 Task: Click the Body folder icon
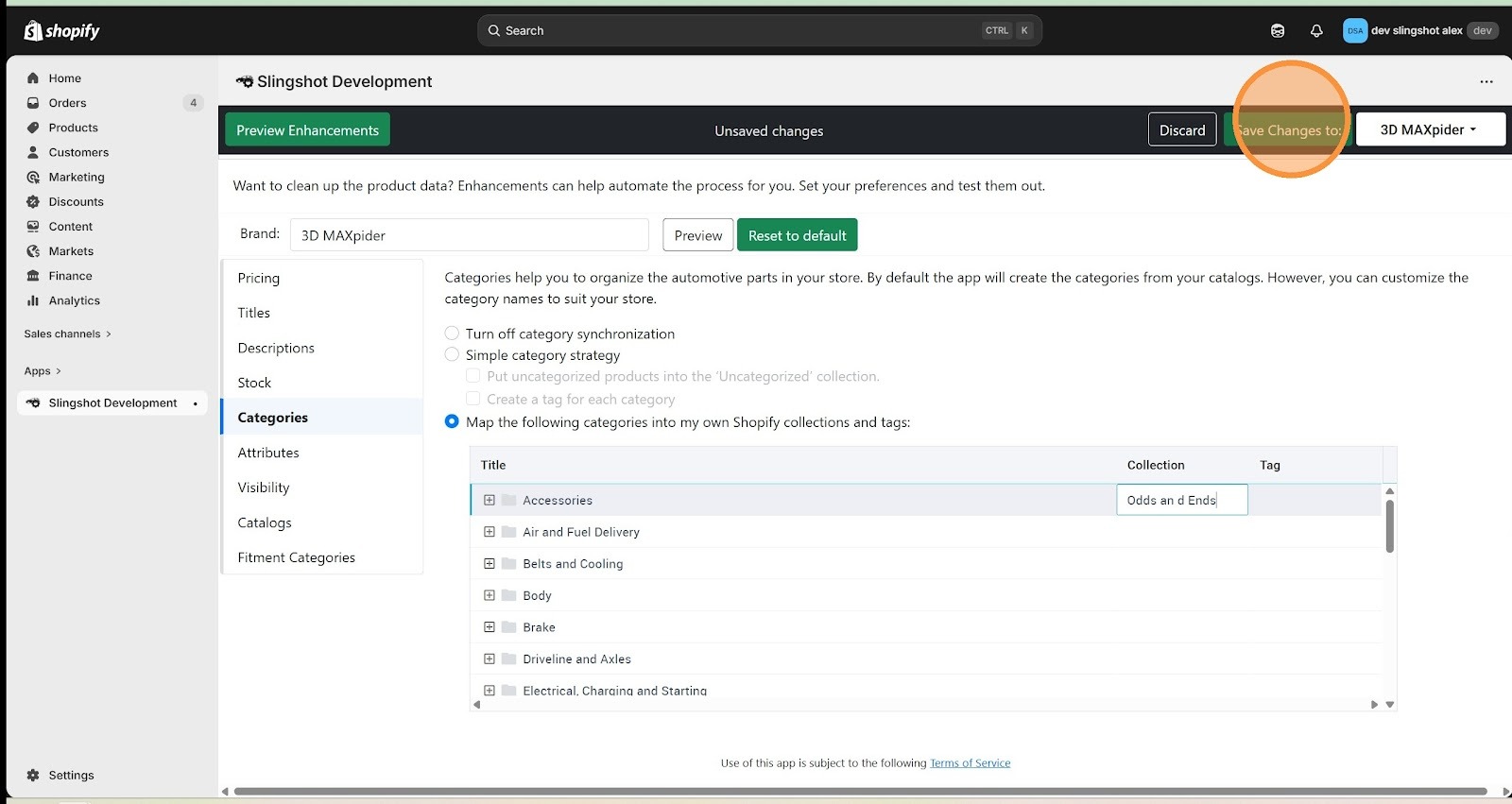click(508, 595)
